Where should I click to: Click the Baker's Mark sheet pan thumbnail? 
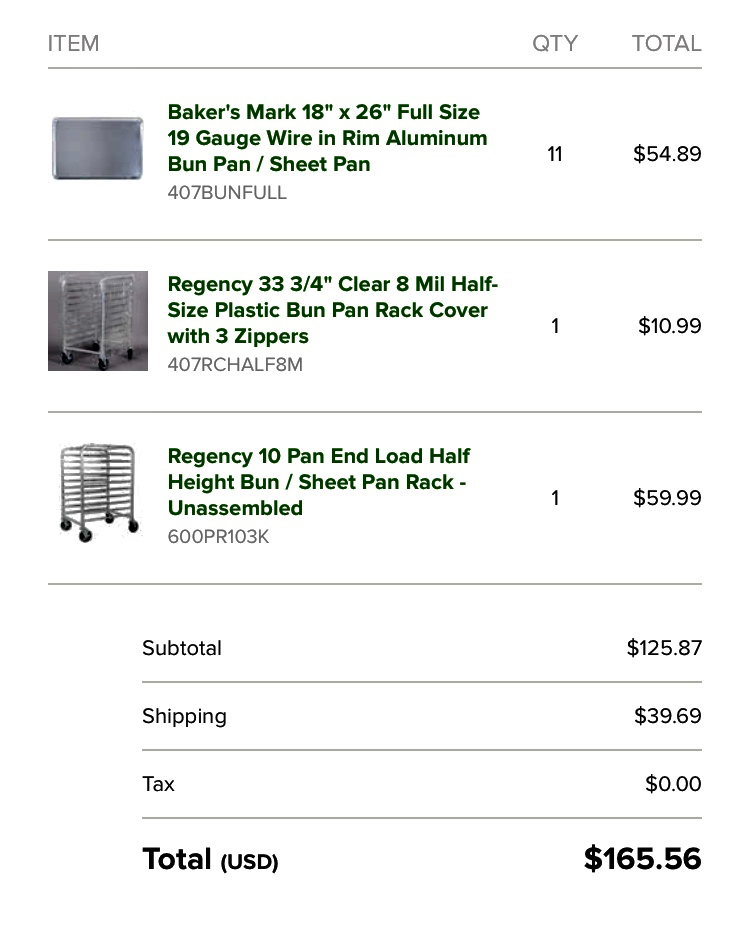point(98,149)
